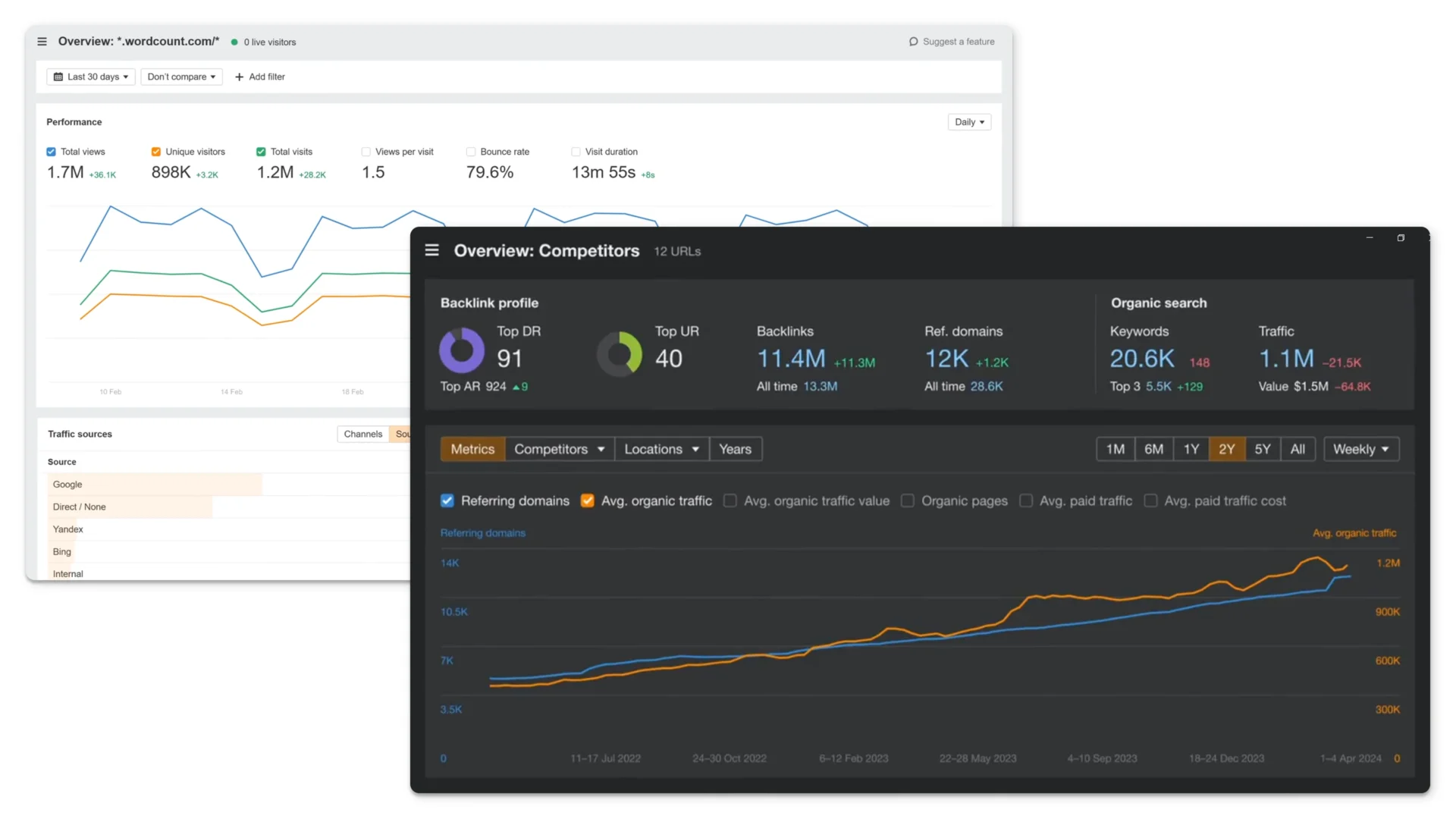The image size is (1456, 819).
Task: Open the Weekly interval dropdown
Action: [1360, 449]
